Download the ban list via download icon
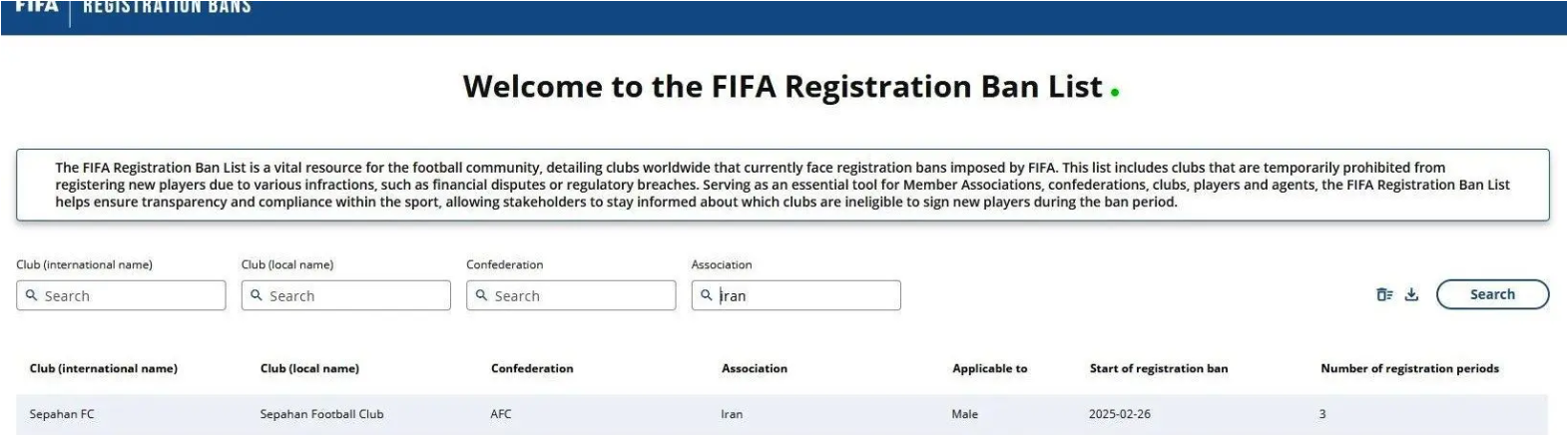The image size is (1568, 435). pos(1411,294)
